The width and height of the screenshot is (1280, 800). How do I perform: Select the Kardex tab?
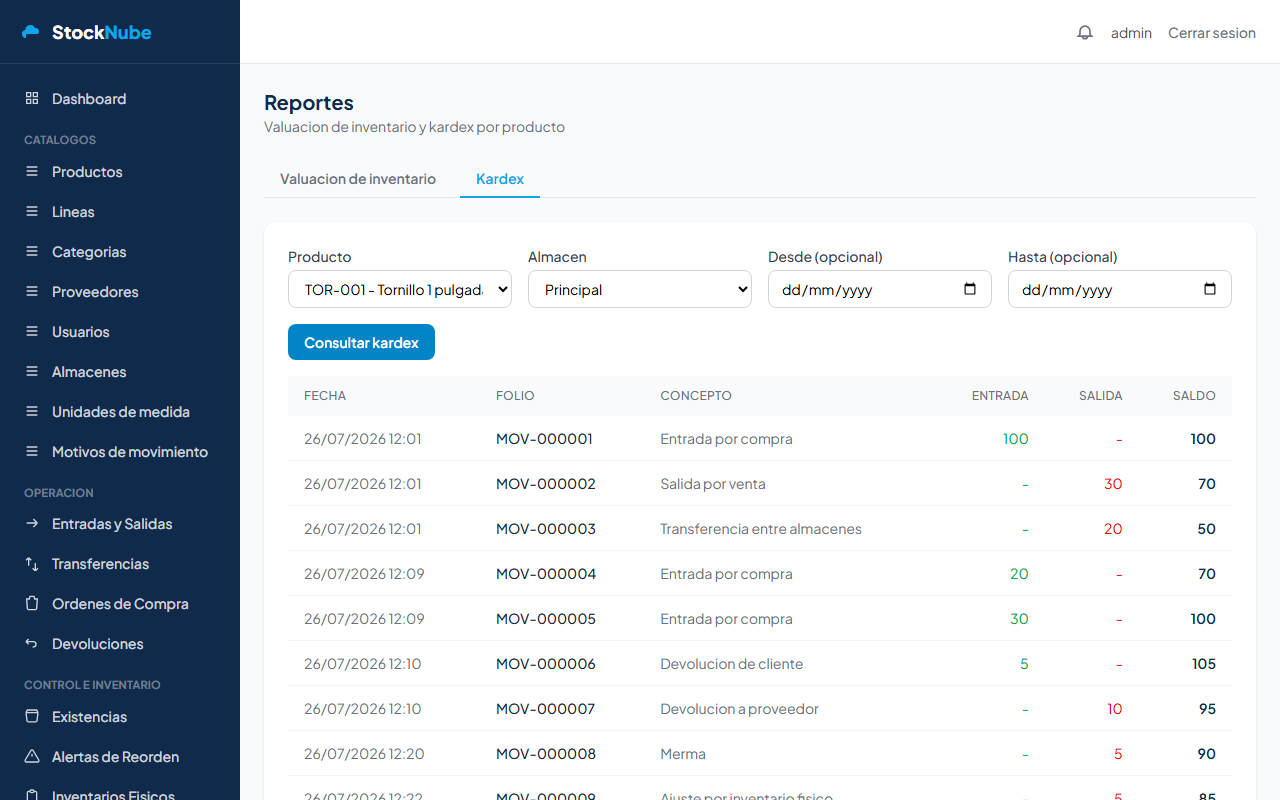tap(500, 179)
